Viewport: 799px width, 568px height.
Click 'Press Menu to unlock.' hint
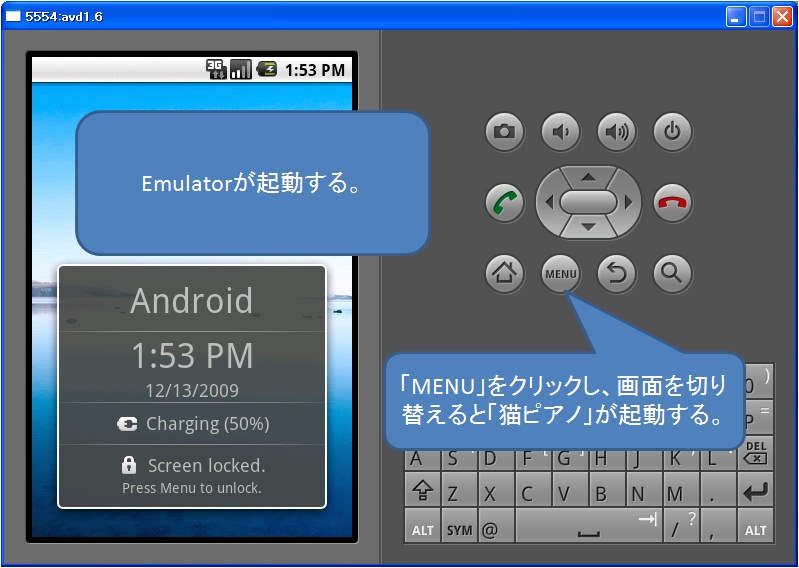coord(192,488)
